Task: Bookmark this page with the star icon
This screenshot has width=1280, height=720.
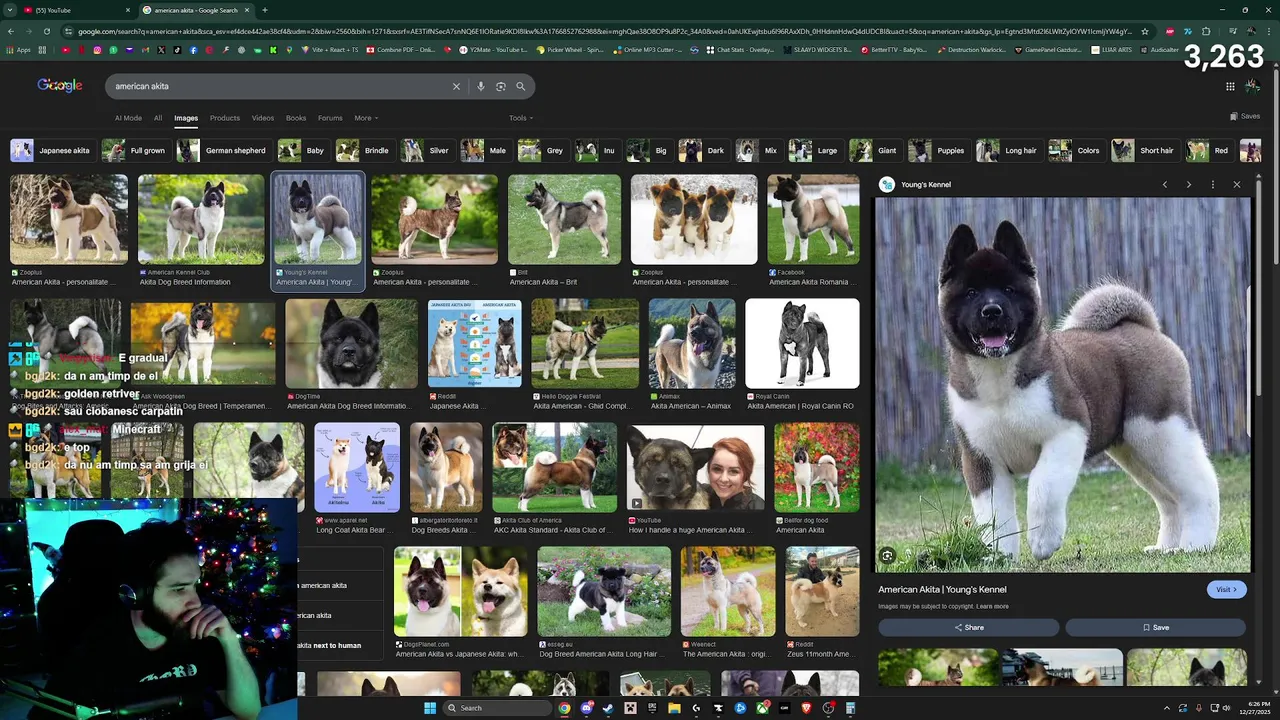Action: [x=1145, y=31]
